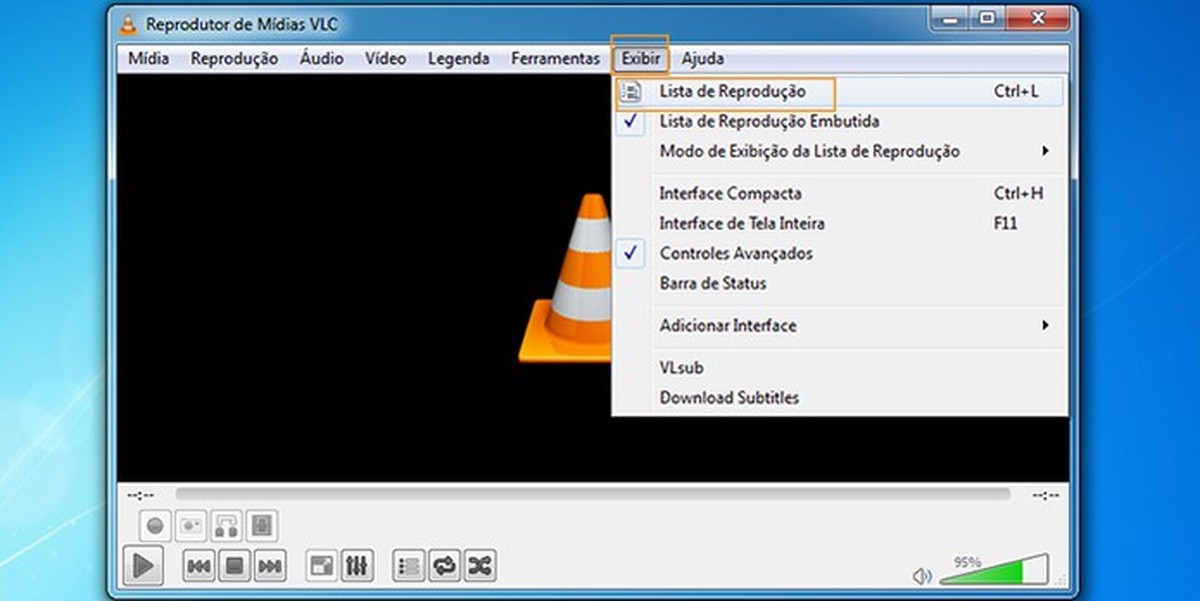Toggle the shuffle random icon
This screenshot has height=601, width=1200.
click(480, 566)
